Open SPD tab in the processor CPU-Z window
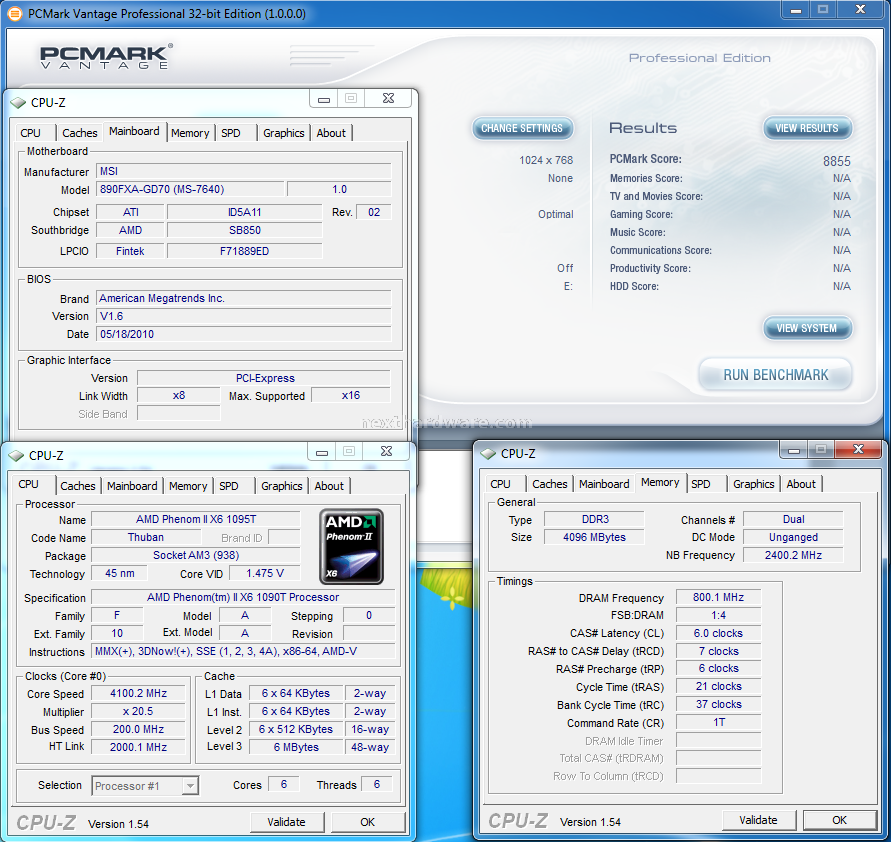Viewport: 891px width, 842px height. (x=228, y=486)
